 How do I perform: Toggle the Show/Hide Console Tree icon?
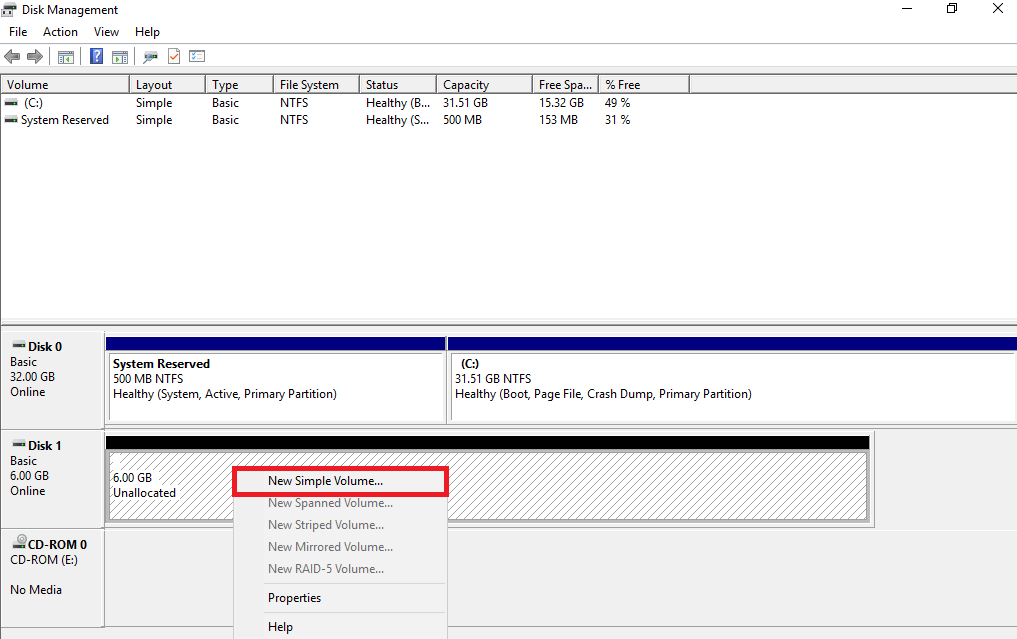66,57
